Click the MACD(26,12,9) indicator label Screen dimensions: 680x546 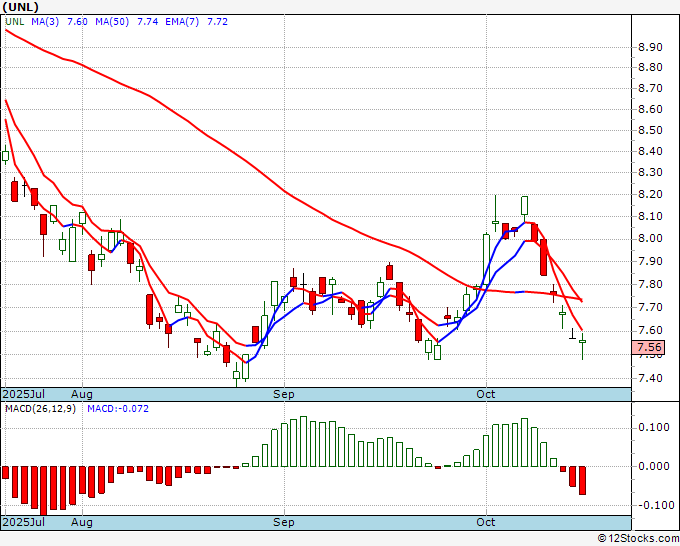click(40, 409)
